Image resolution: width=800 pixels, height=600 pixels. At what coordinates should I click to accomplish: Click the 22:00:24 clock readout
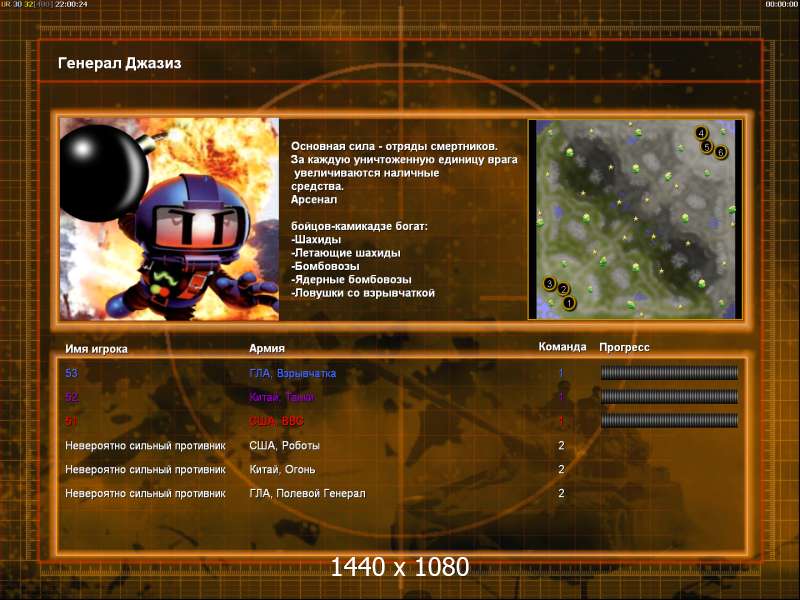[x=71, y=4]
